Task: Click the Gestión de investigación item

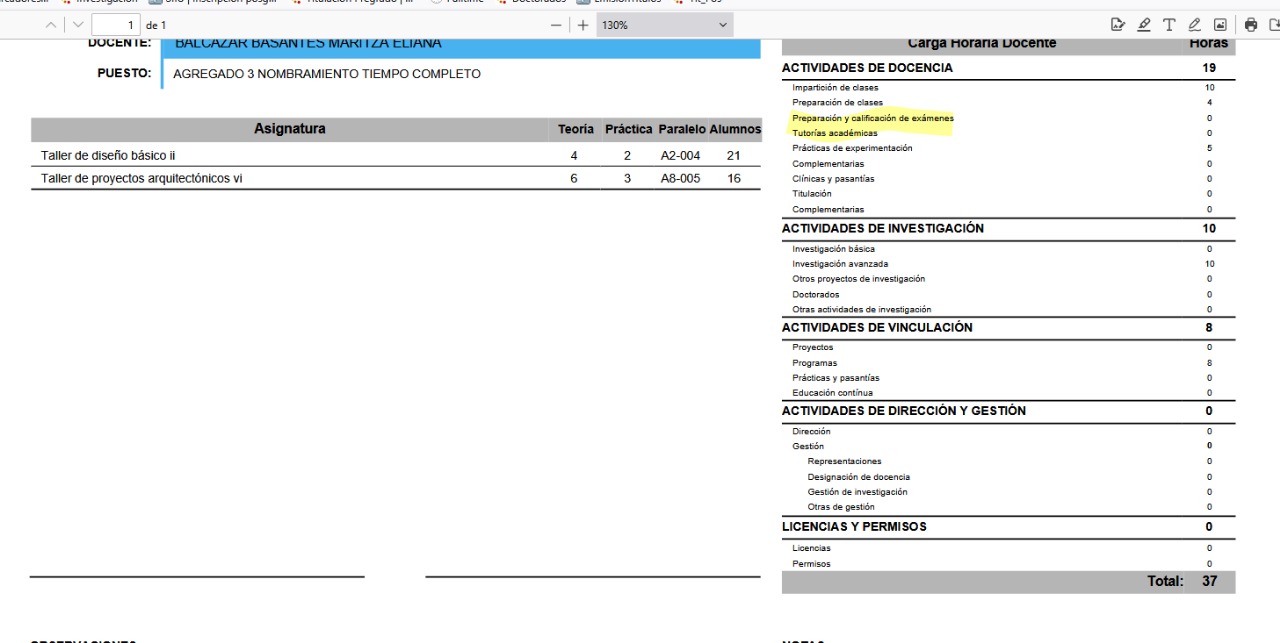Action: click(x=858, y=492)
